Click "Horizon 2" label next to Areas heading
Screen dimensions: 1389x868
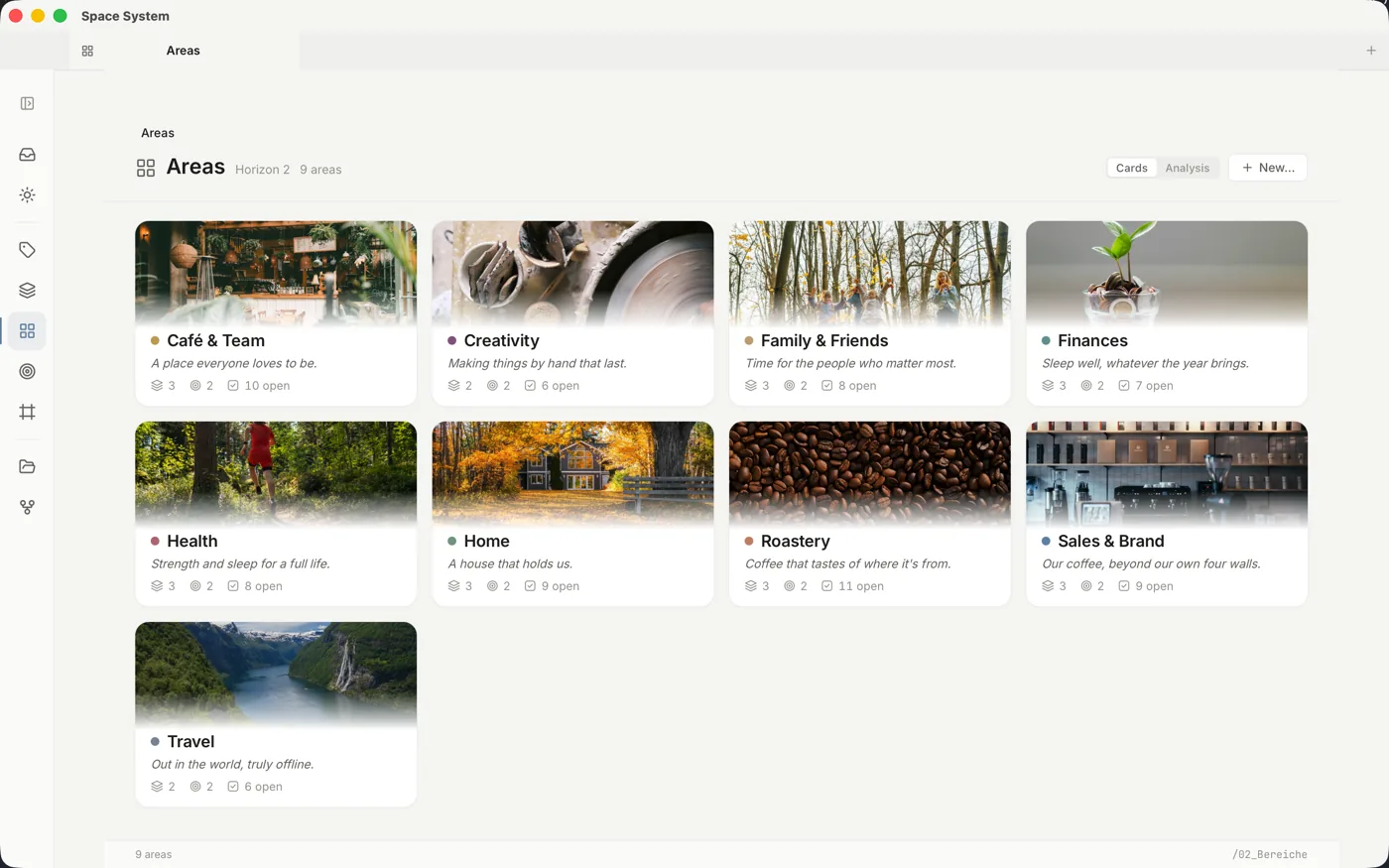click(263, 170)
